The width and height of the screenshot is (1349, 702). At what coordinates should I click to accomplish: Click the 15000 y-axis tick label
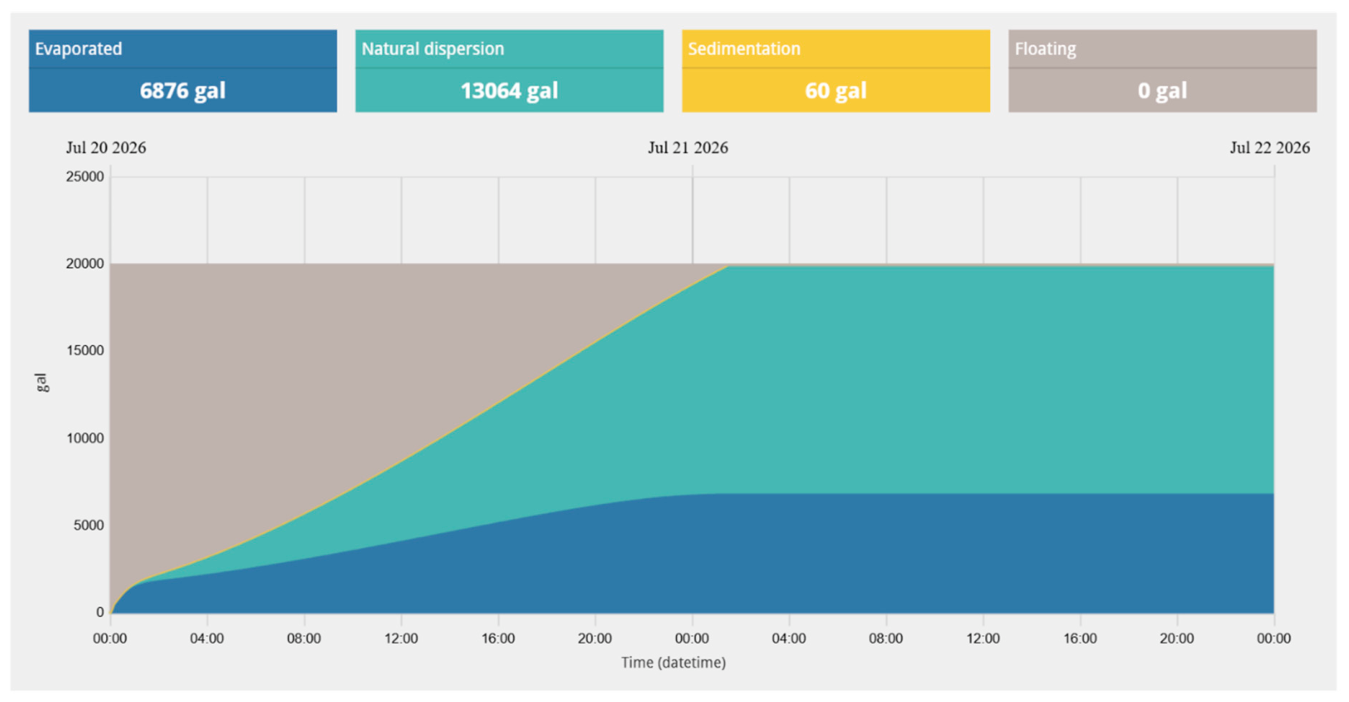click(x=85, y=351)
